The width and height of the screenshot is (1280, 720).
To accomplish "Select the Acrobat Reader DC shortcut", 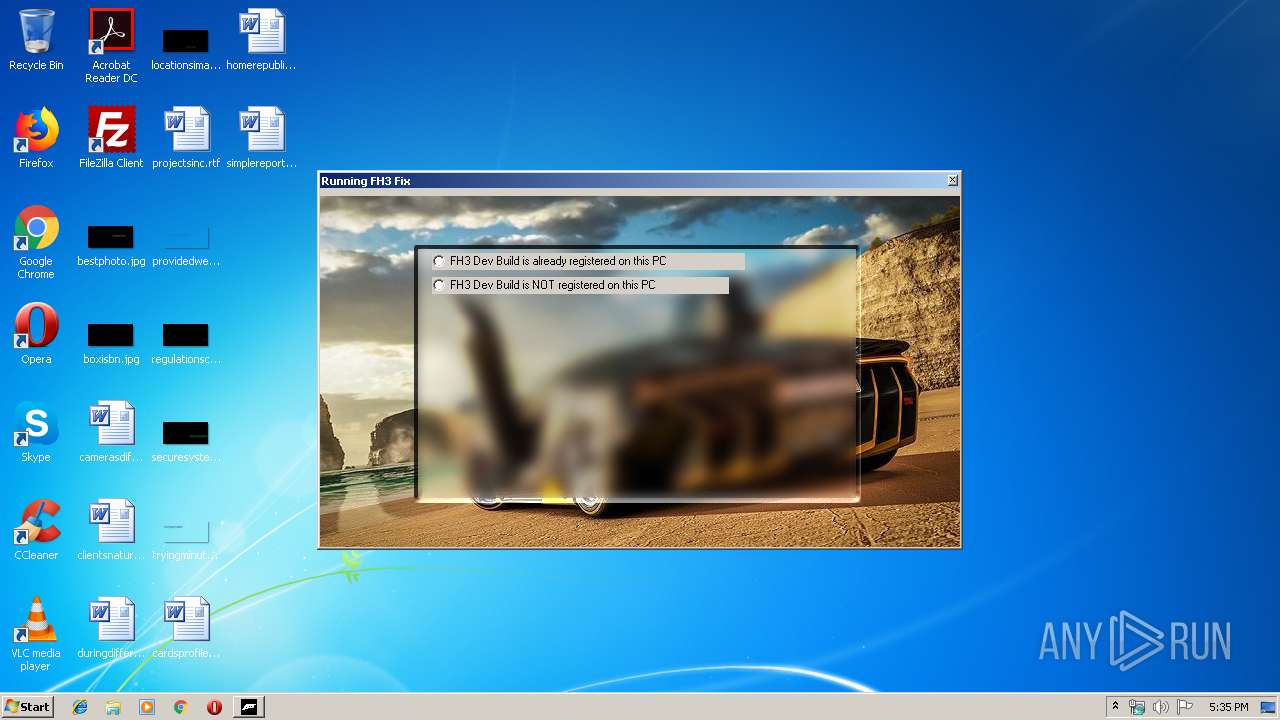I will 111,46.
